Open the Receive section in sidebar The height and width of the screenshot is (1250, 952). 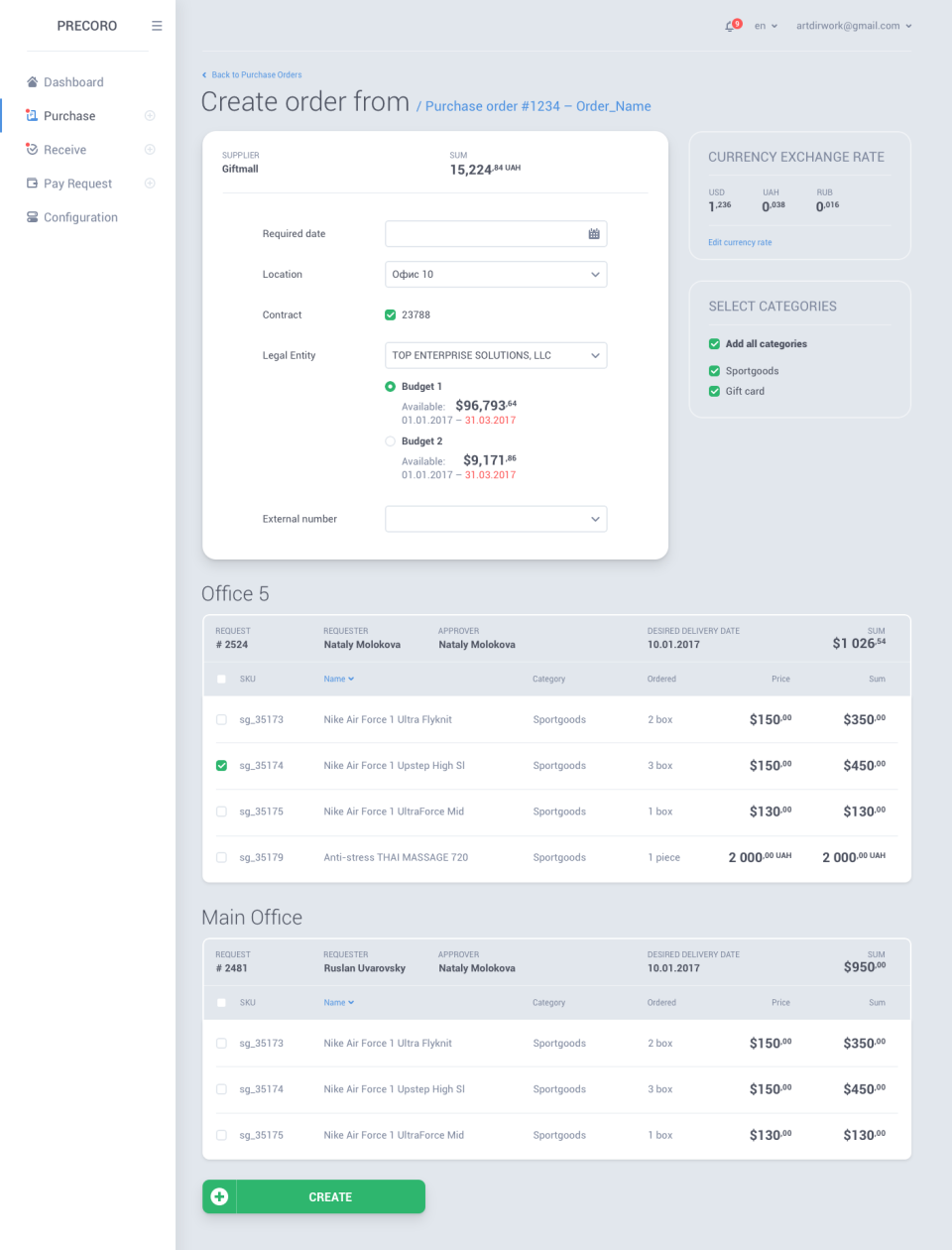coord(64,150)
